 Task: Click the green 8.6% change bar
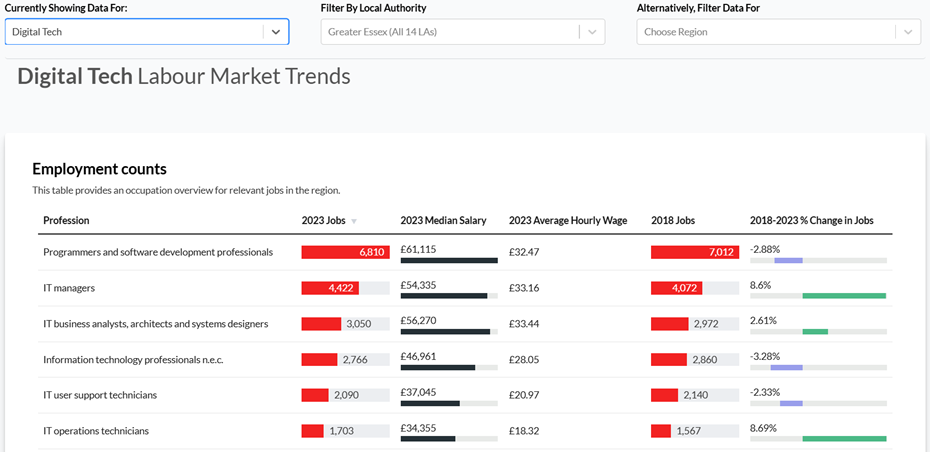pyautogui.click(x=843, y=296)
